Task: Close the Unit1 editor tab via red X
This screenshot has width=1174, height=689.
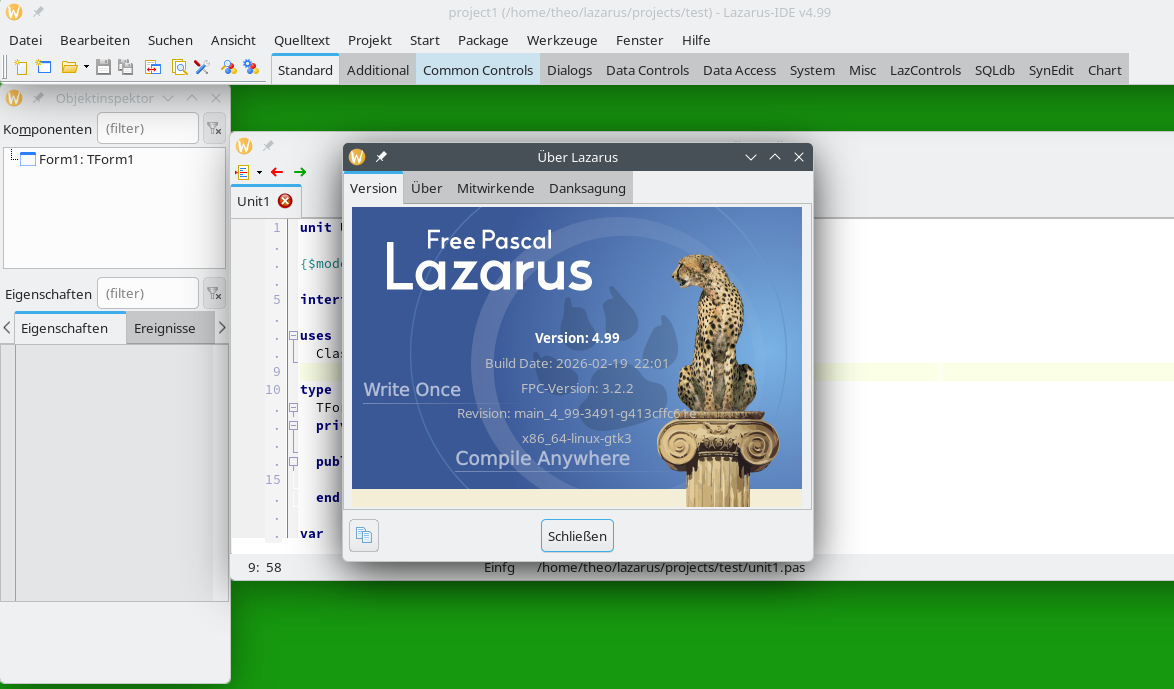Action: tap(285, 201)
